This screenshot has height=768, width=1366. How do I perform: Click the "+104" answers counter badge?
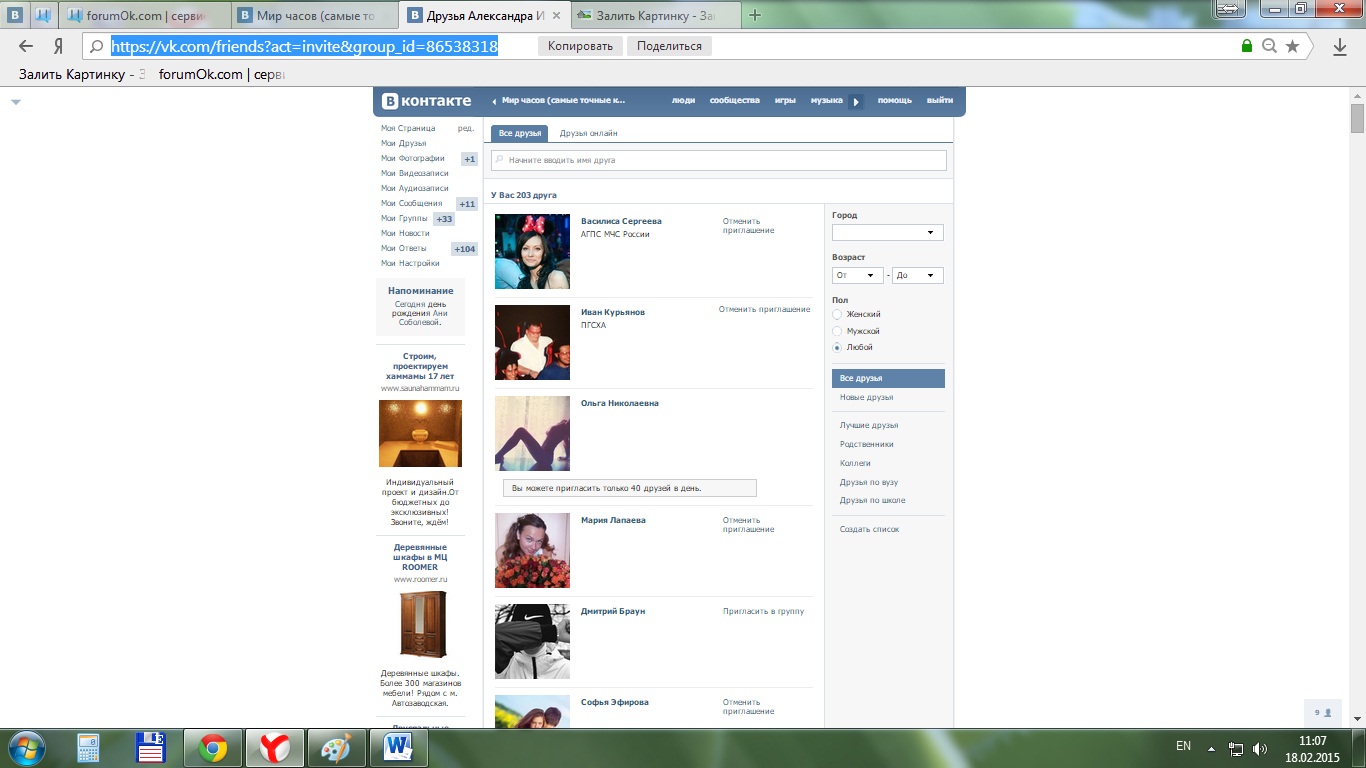(465, 249)
